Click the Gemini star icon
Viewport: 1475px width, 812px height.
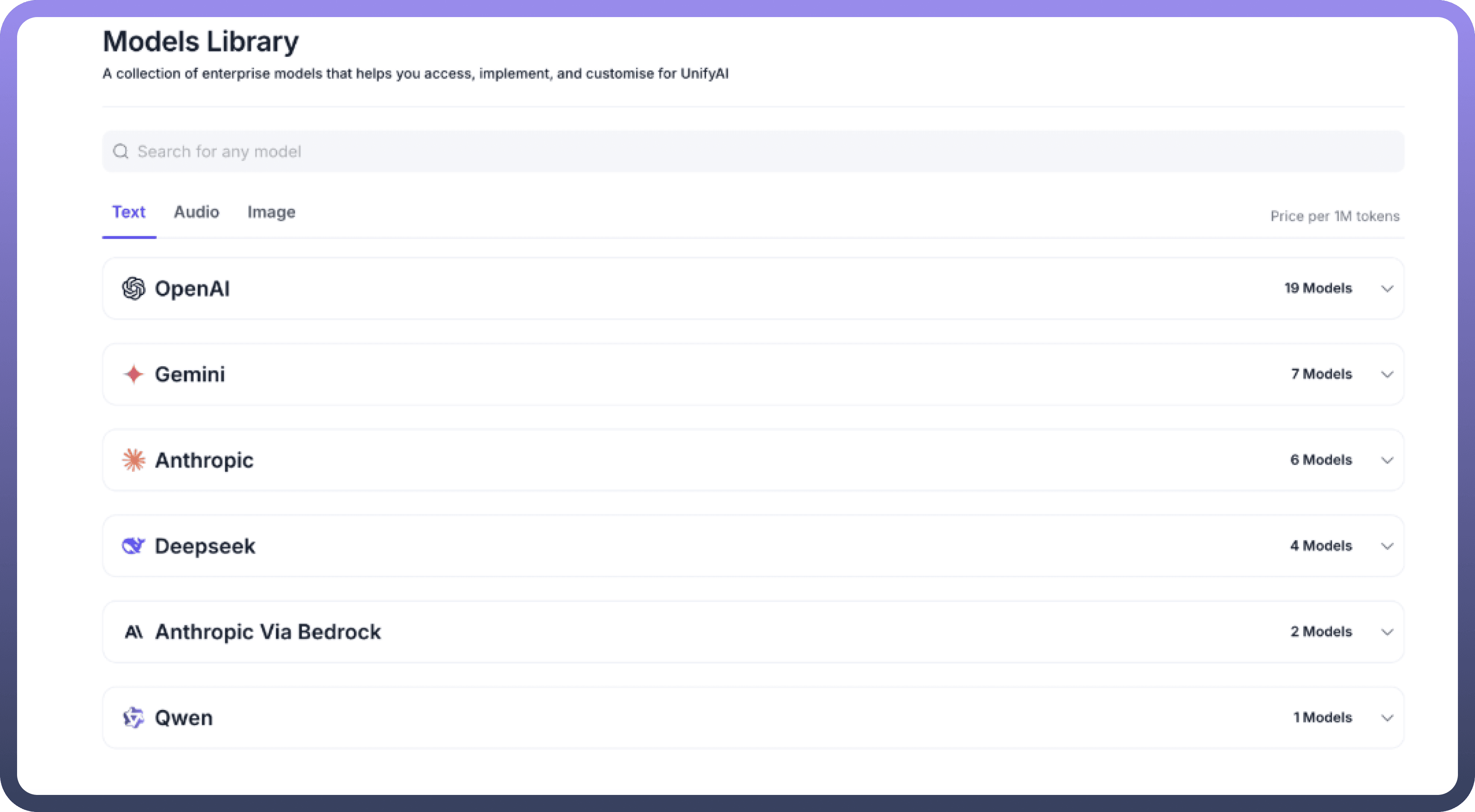point(133,374)
